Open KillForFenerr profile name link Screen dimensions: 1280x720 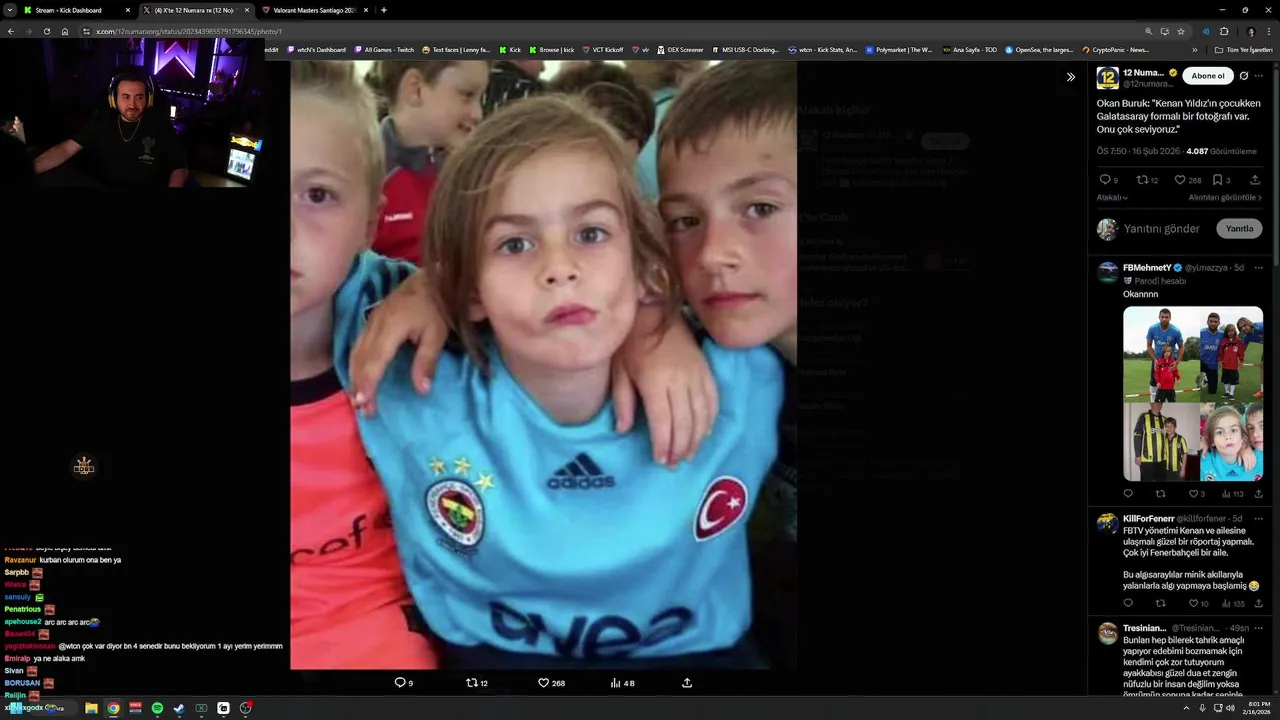coord(1148,518)
